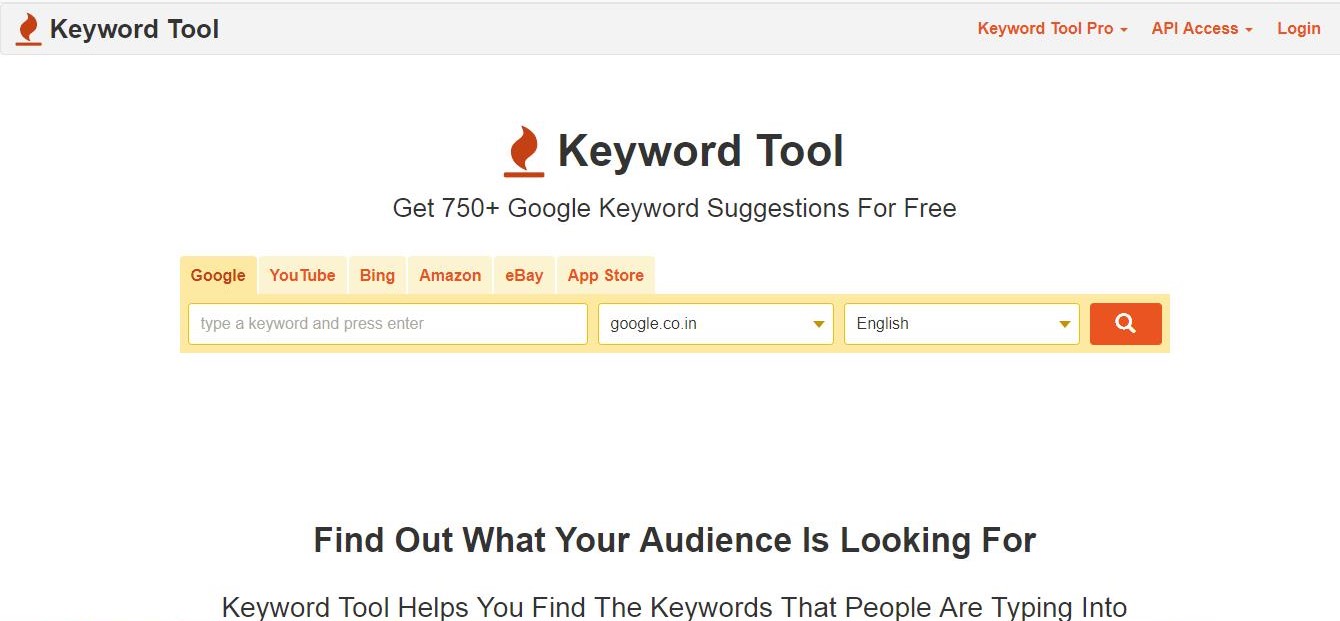This screenshot has height=621, width=1340.
Task: Expand the API Access menu
Action: point(1201,29)
